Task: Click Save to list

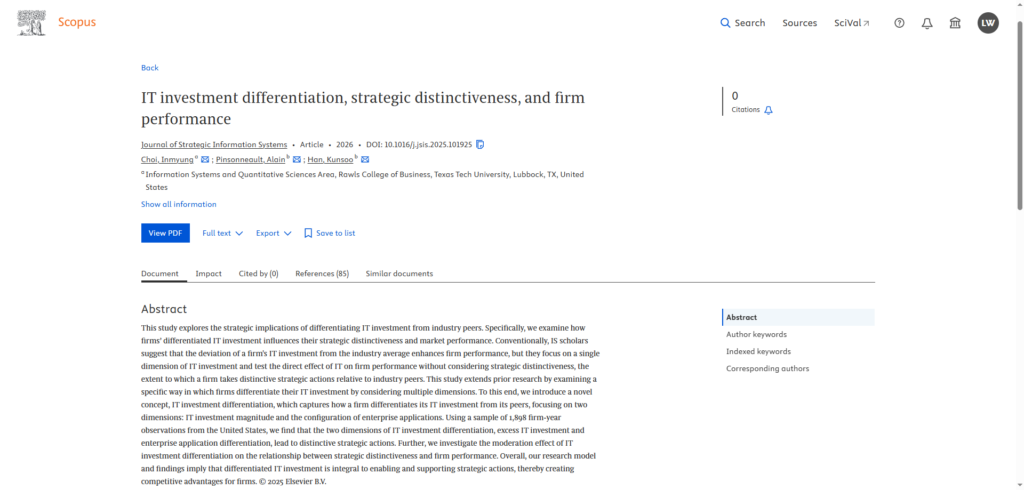Action: [329, 233]
